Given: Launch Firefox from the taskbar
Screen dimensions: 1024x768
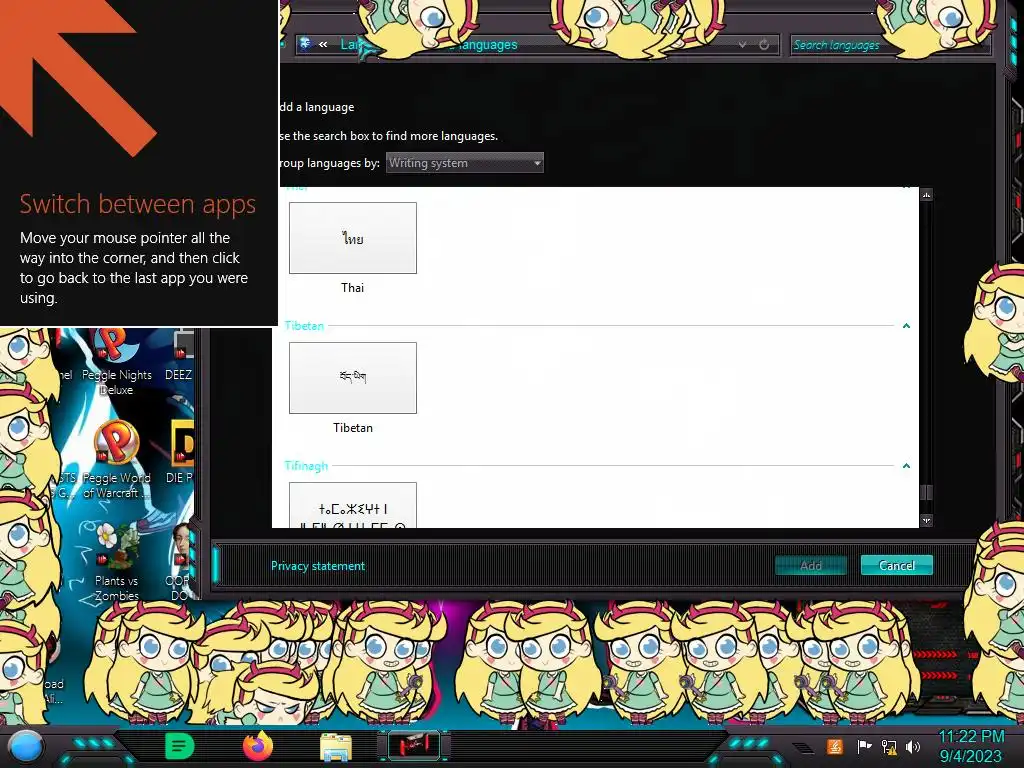Looking at the screenshot, I should 258,746.
